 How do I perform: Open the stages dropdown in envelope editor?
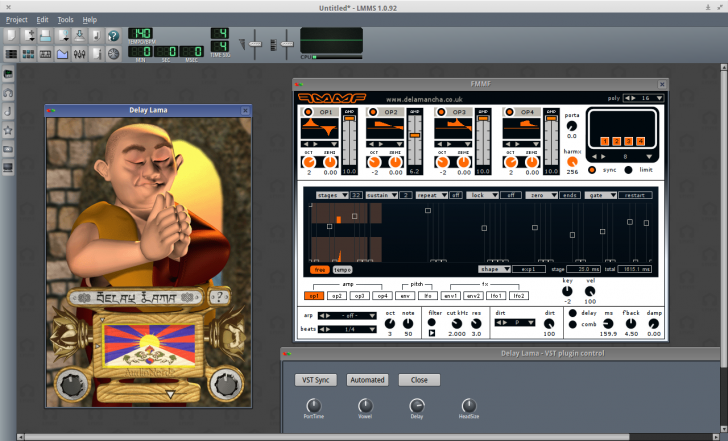[332, 195]
